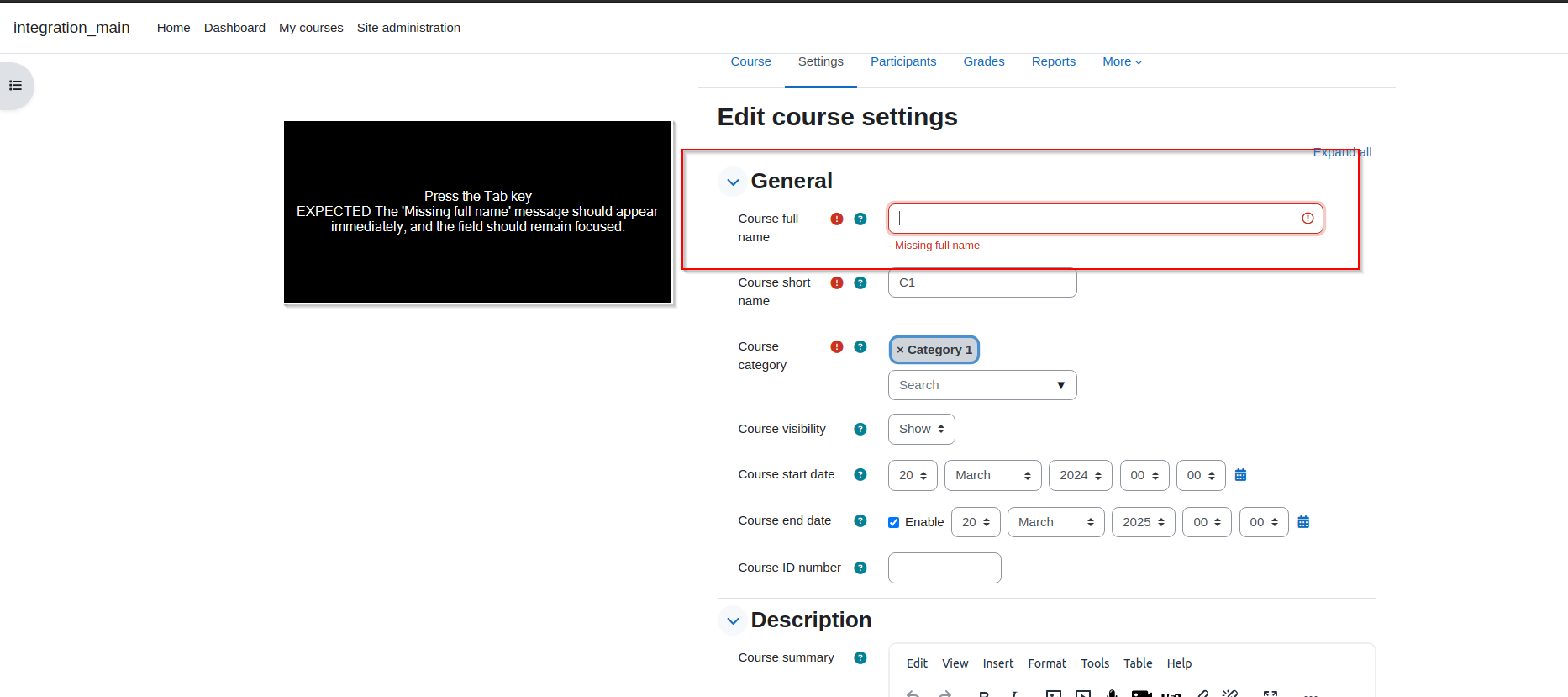The height and width of the screenshot is (697, 1568).
Task: Open calendar picker for course end date
Action: pos(1303,522)
